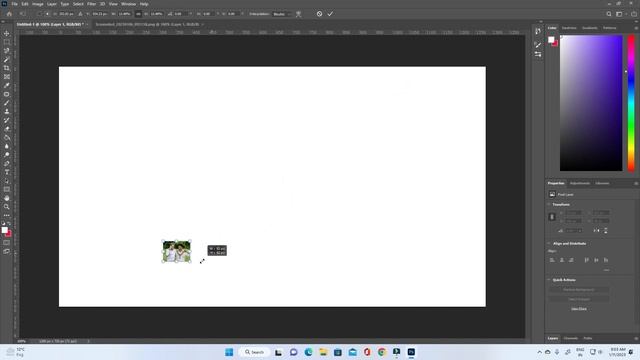This screenshot has width=640, height=360.
Task: Open the Photoshop search icon
Action: coord(609,14)
